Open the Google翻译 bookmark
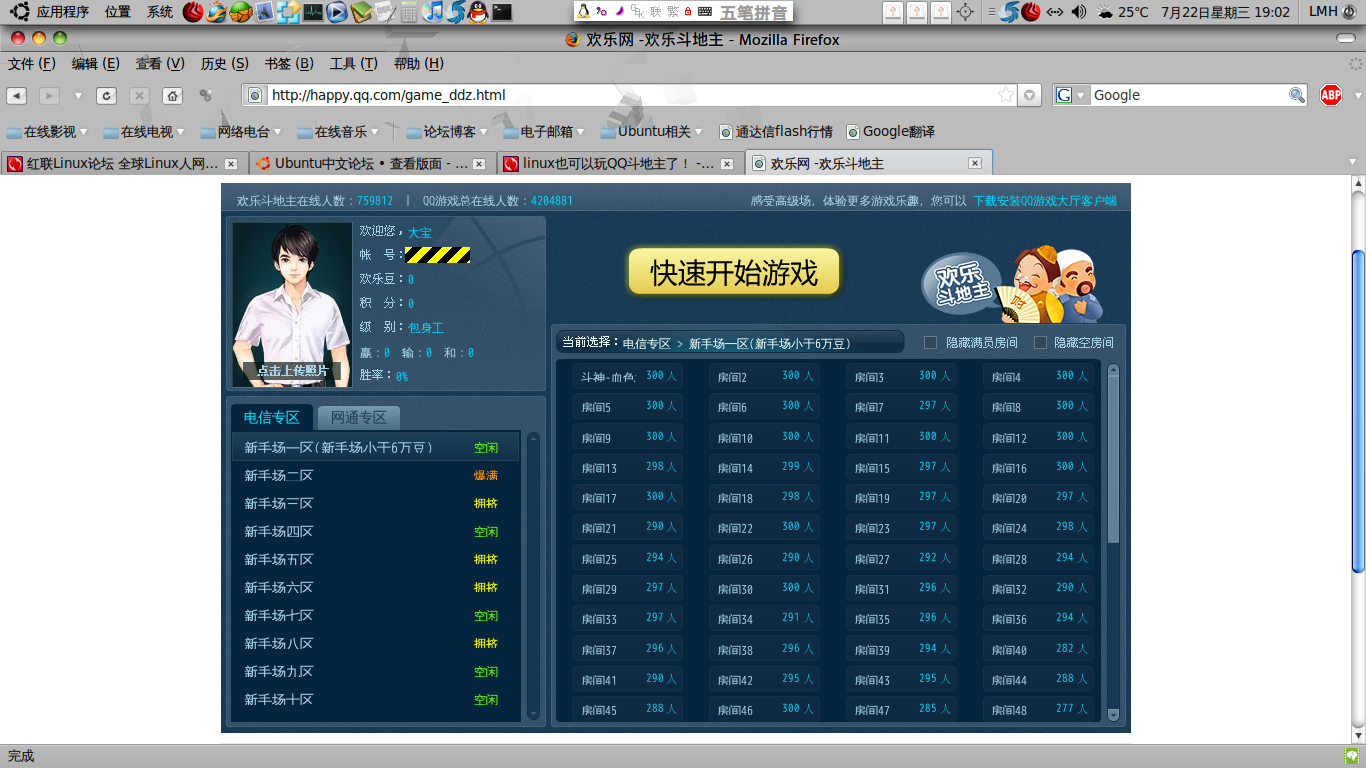1366x768 pixels. pos(891,131)
